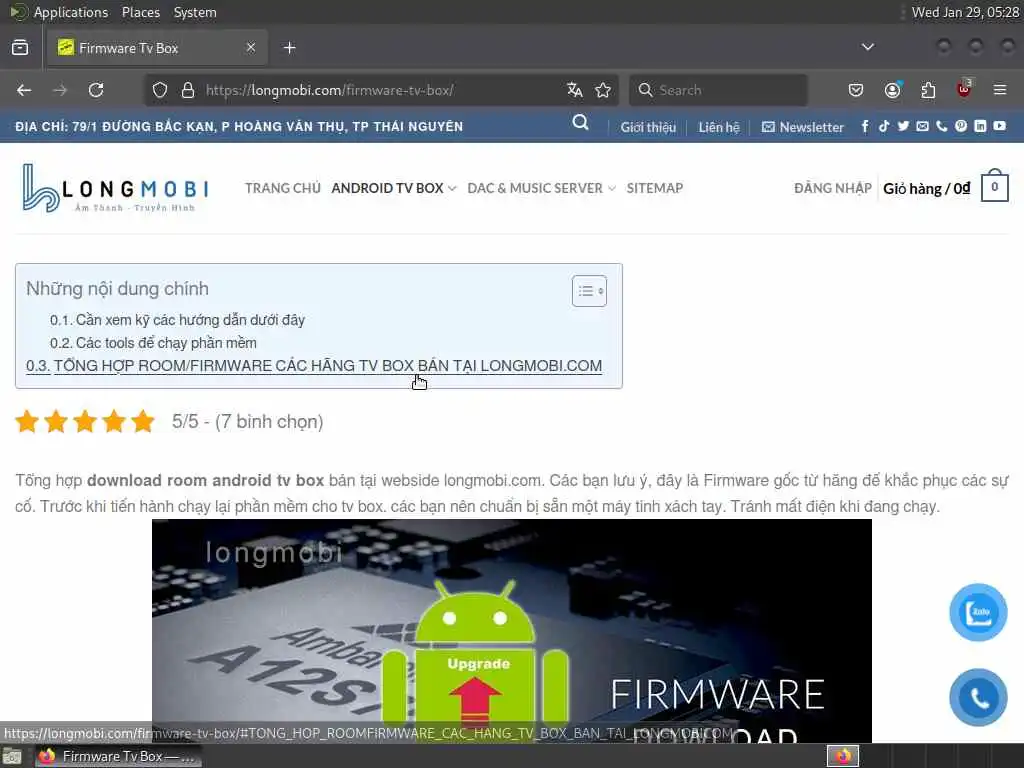The image size is (1024, 768).
Task: Click the Firefox workspace switcher icon in bottom panel
Action: click(x=843, y=756)
